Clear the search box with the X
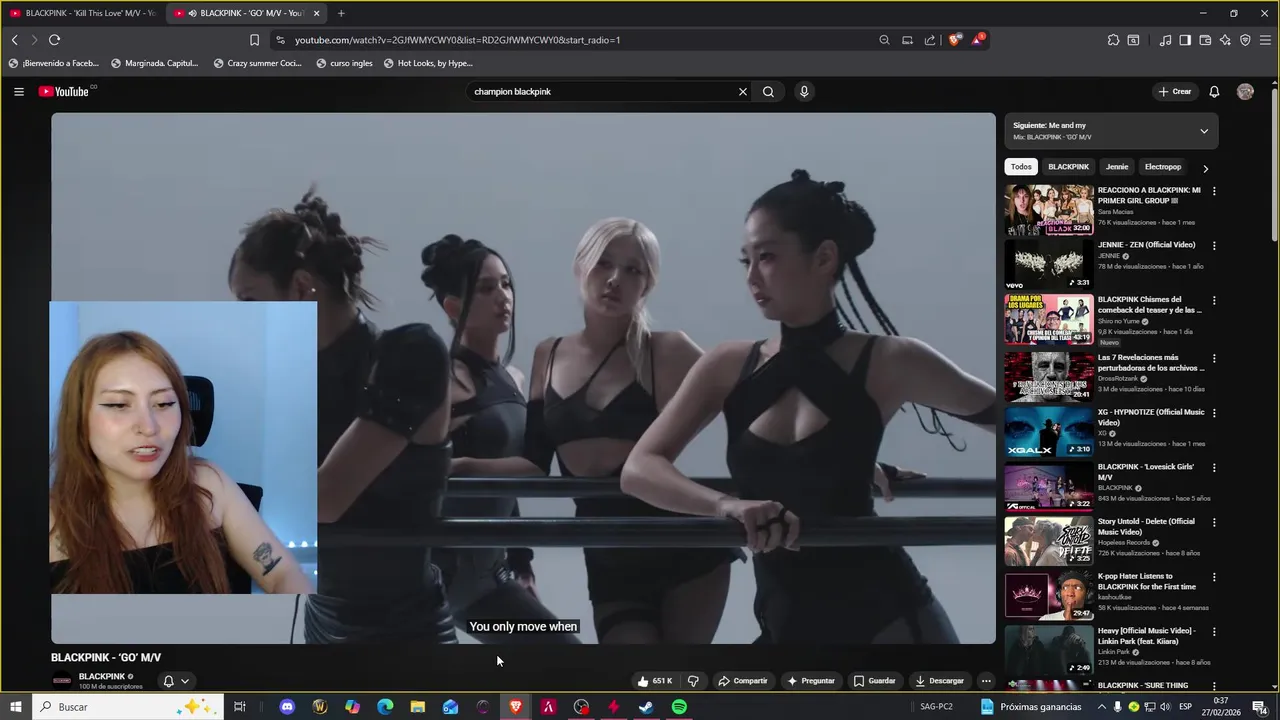 coord(742,91)
